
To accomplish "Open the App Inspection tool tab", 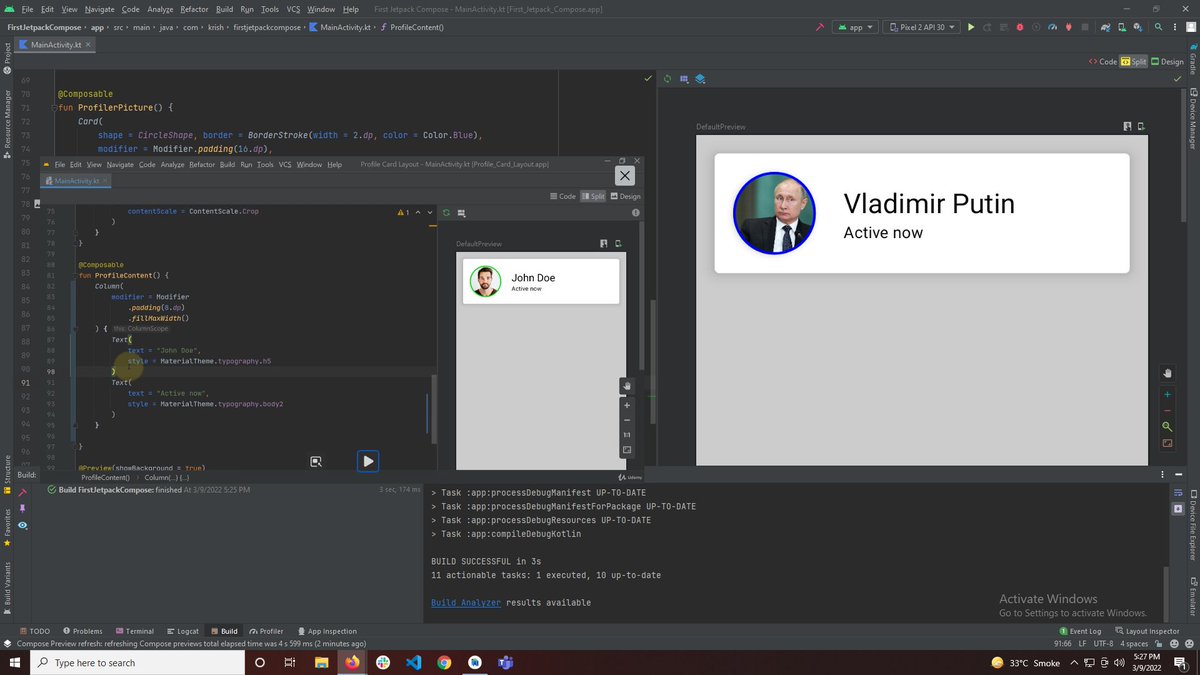I will (327, 631).
